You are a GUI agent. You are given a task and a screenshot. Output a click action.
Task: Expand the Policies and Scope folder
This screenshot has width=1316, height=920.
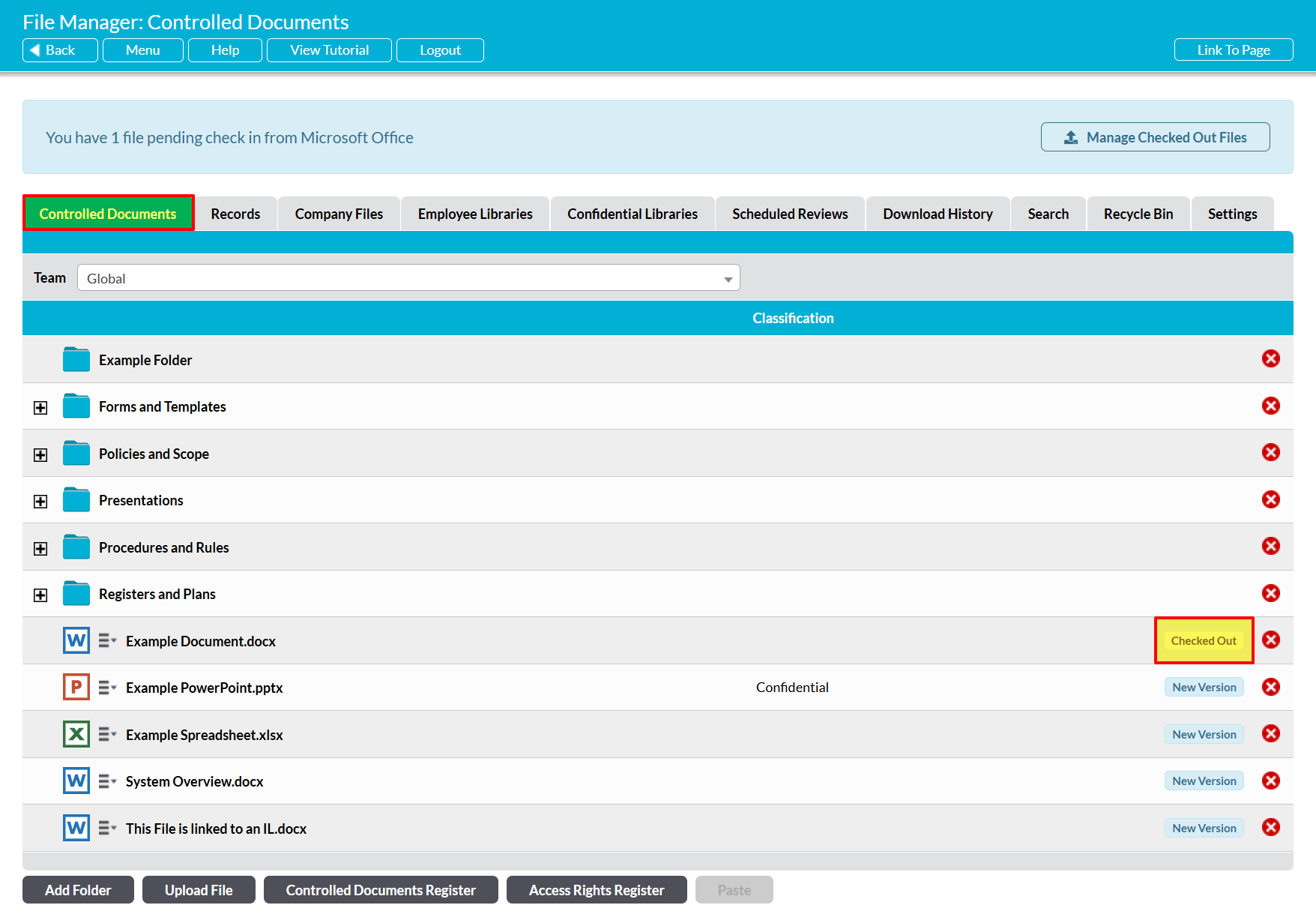pyautogui.click(x=40, y=454)
